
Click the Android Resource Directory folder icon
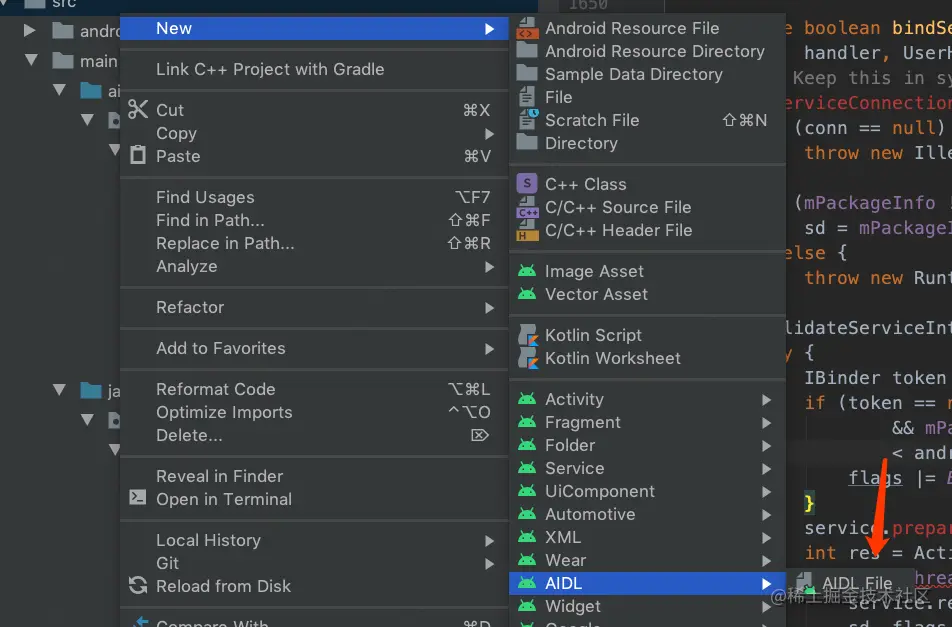[x=527, y=51]
